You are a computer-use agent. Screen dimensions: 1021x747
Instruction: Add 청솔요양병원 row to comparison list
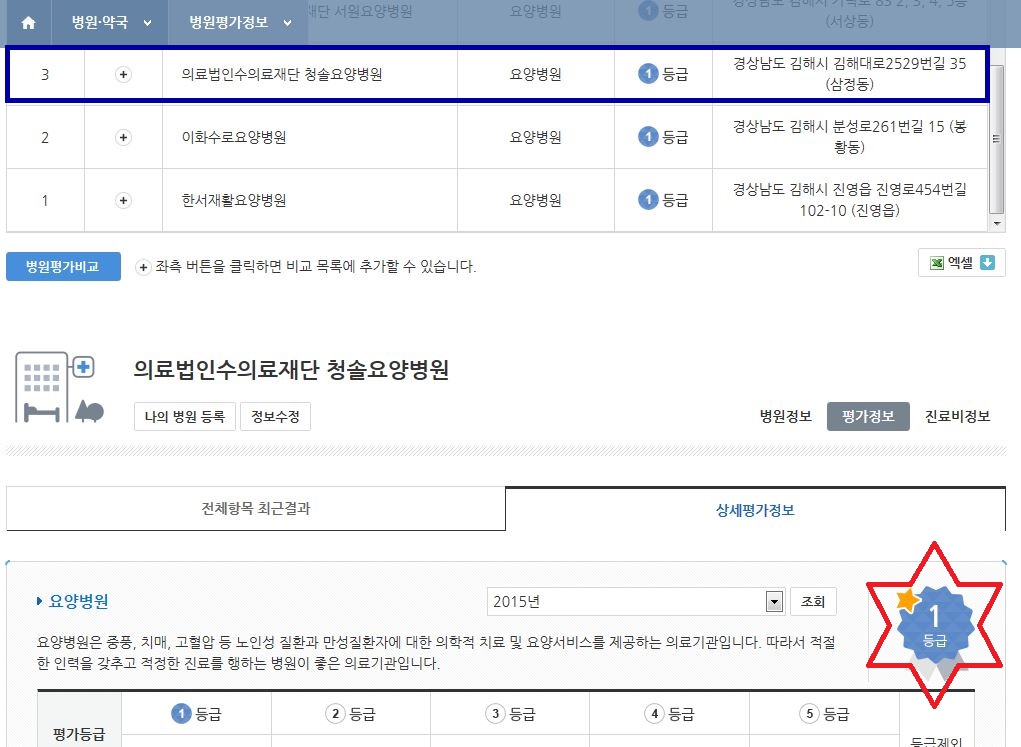pos(123,74)
